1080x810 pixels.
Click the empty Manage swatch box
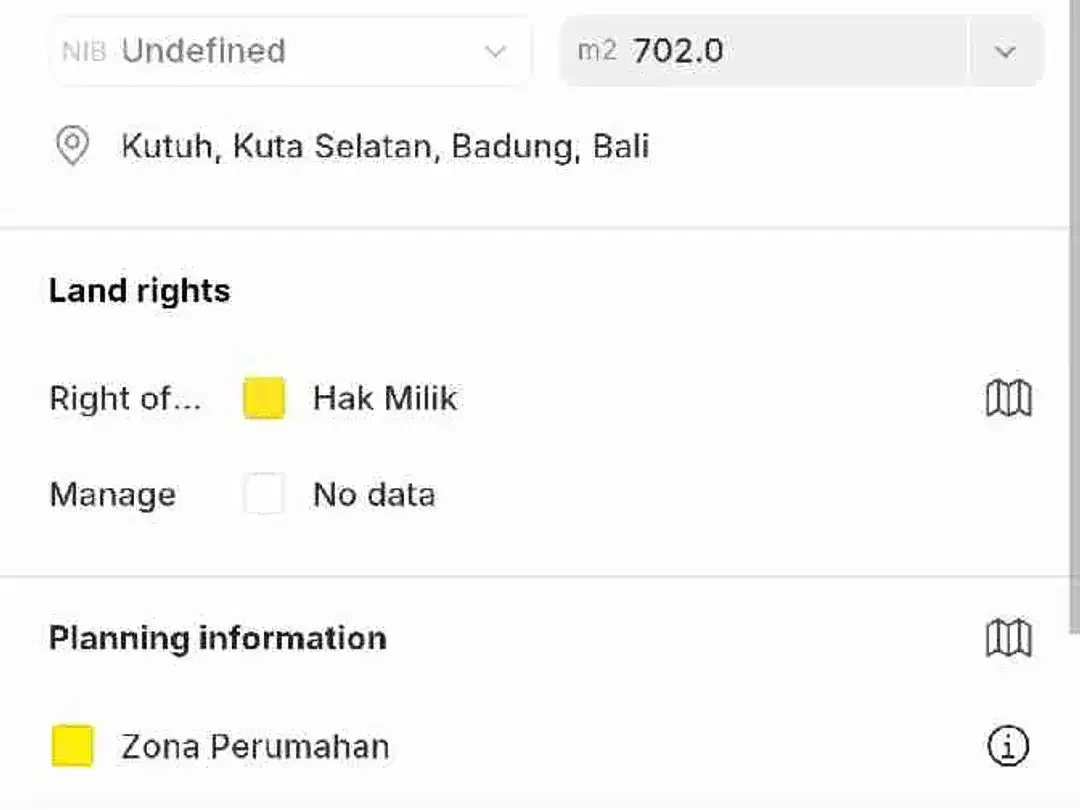click(264, 494)
